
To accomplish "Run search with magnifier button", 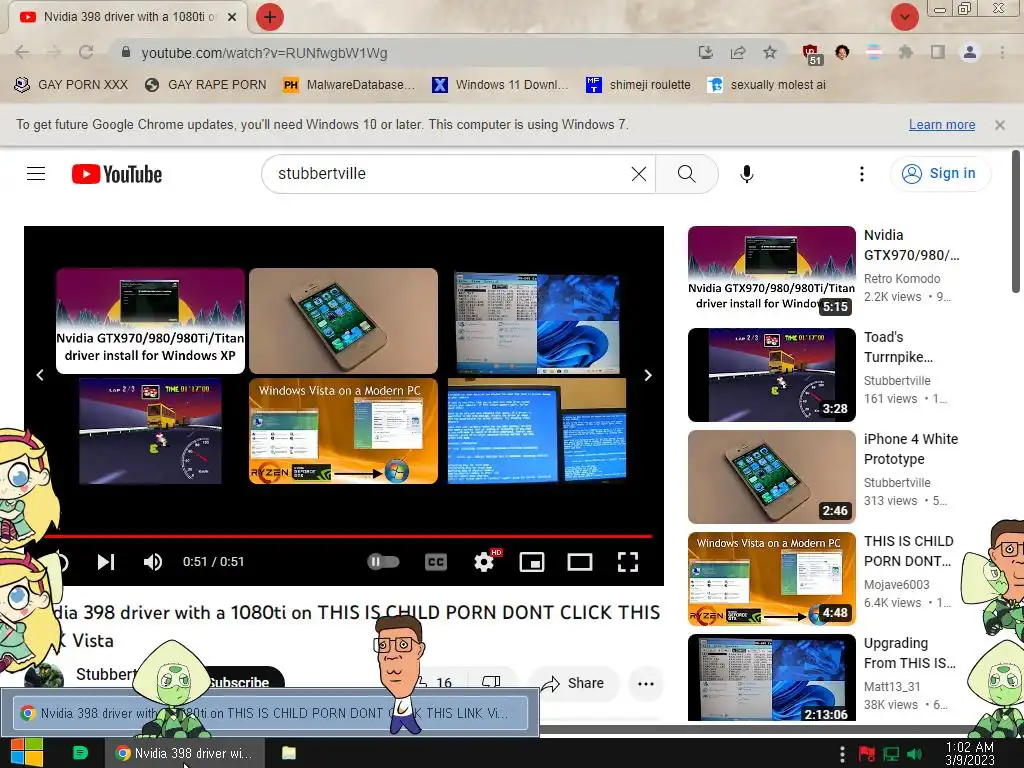I will [x=686, y=174].
